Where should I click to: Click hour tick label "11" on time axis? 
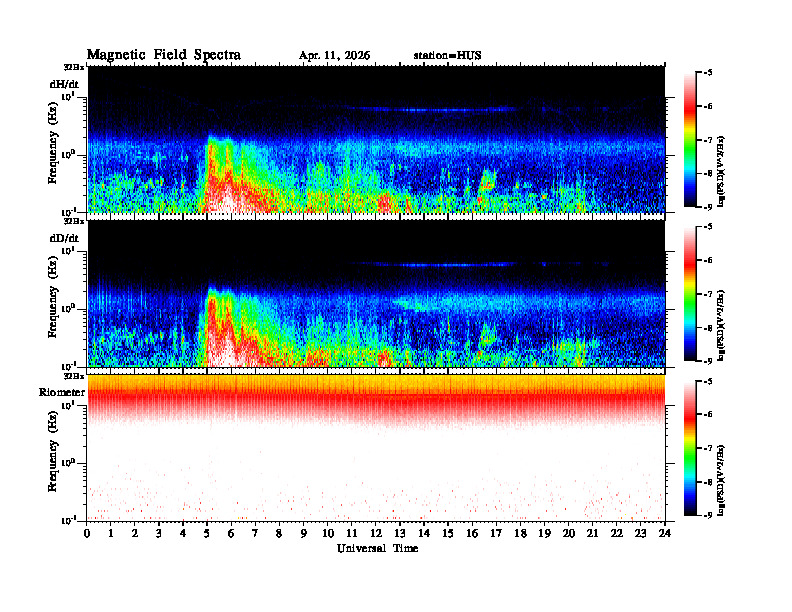352,533
